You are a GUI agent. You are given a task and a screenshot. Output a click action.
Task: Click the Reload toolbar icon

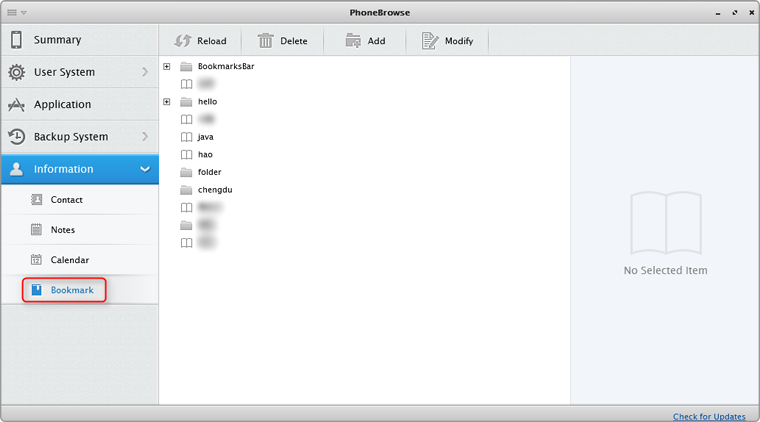pyautogui.click(x=183, y=41)
